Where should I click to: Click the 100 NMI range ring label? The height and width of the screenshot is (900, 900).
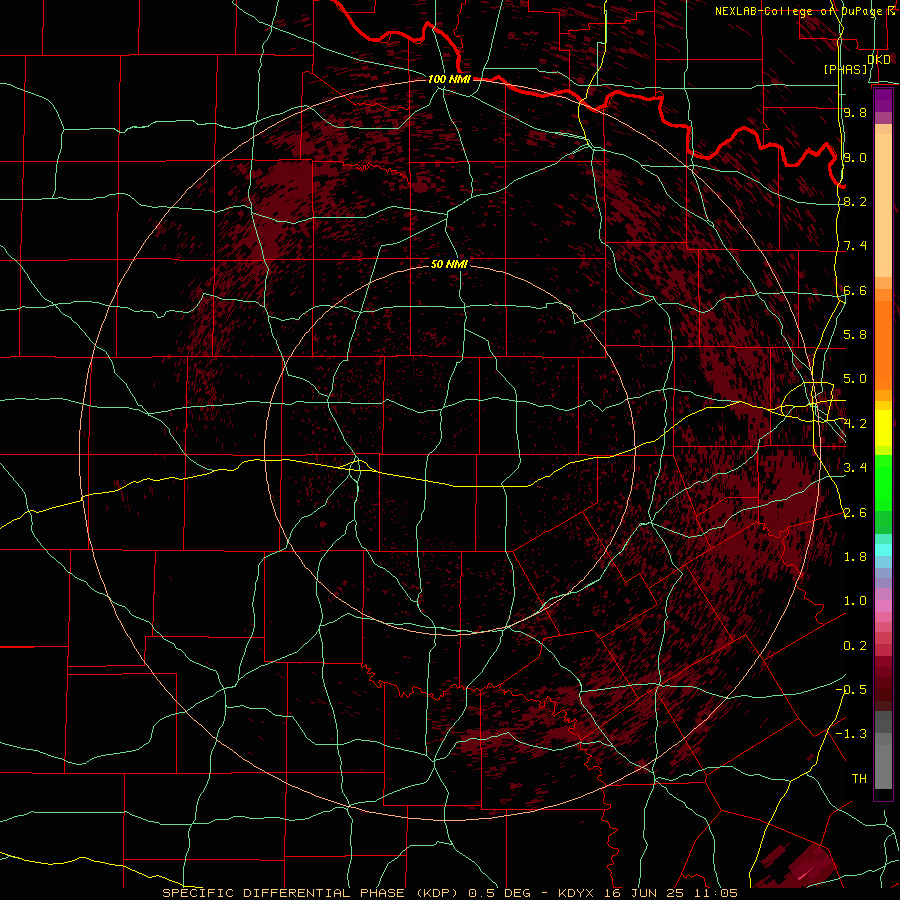[449, 79]
